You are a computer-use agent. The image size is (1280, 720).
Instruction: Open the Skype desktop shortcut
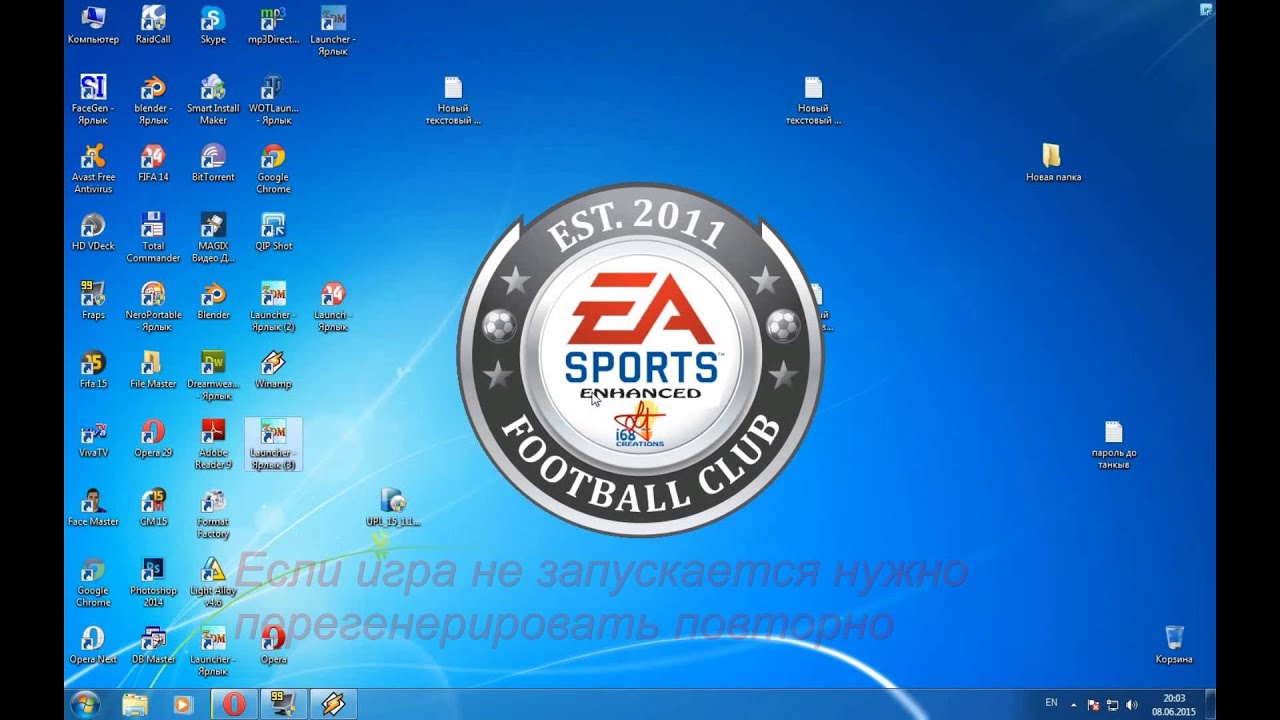213,25
